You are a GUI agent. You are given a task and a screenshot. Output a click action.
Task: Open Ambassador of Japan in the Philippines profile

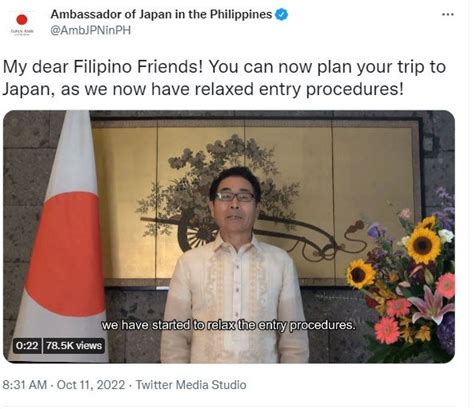[x=161, y=14]
